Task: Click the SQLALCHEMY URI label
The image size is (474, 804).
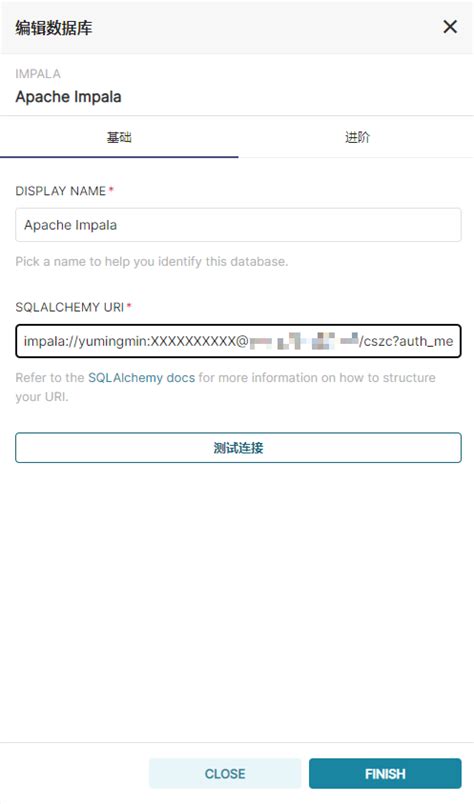Action: pyautogui.click(x=70, y=307)
